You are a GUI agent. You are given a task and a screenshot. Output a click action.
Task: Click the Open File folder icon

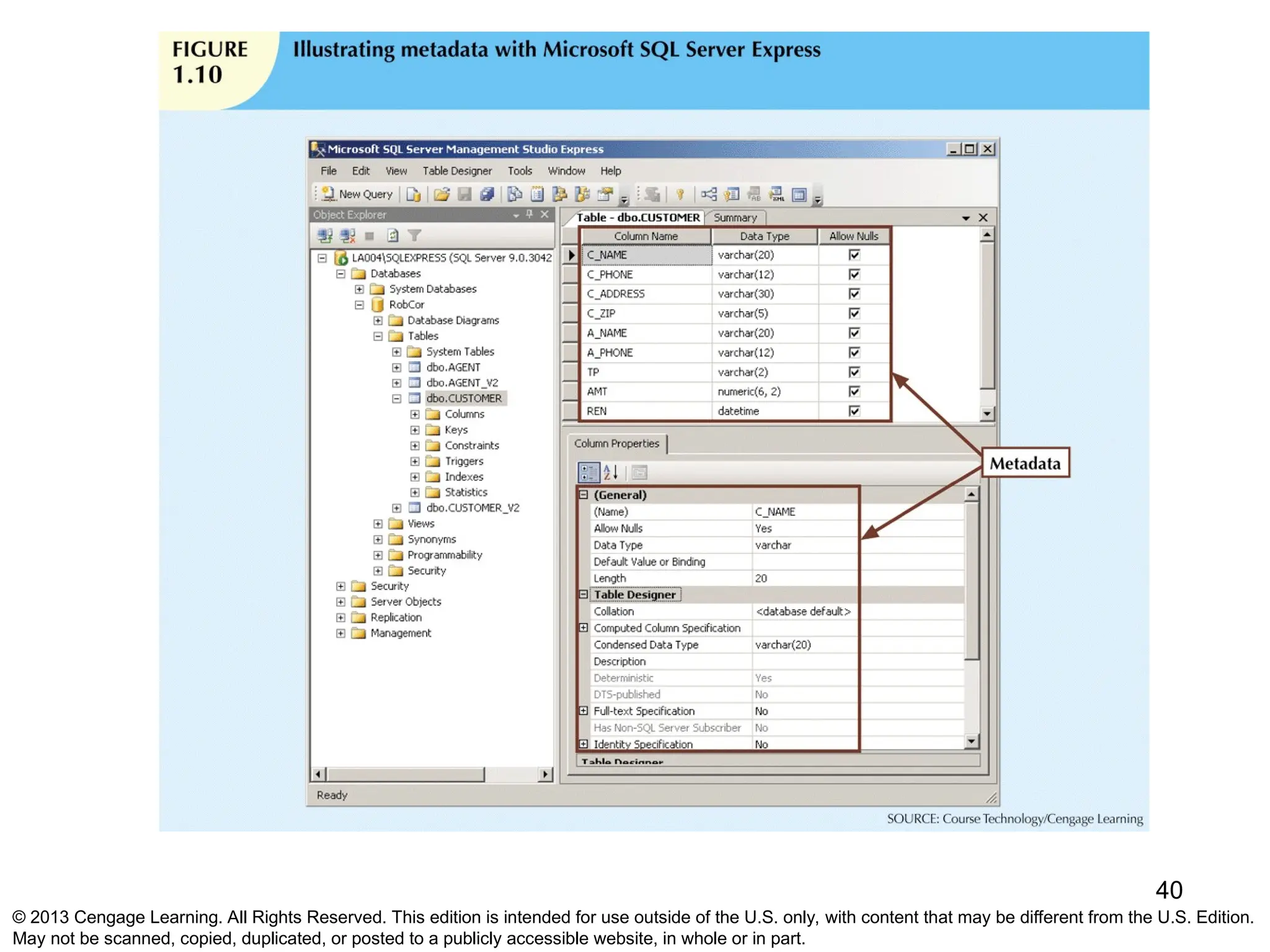[x=441, y=195]
